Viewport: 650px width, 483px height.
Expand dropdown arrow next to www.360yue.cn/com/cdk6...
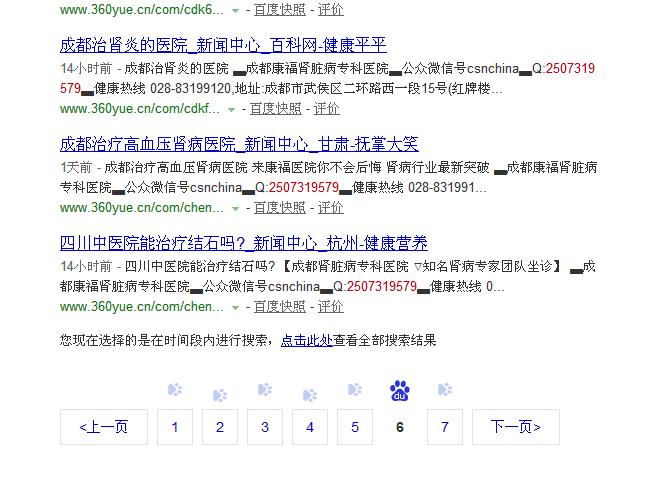click(x=235, y=11)
